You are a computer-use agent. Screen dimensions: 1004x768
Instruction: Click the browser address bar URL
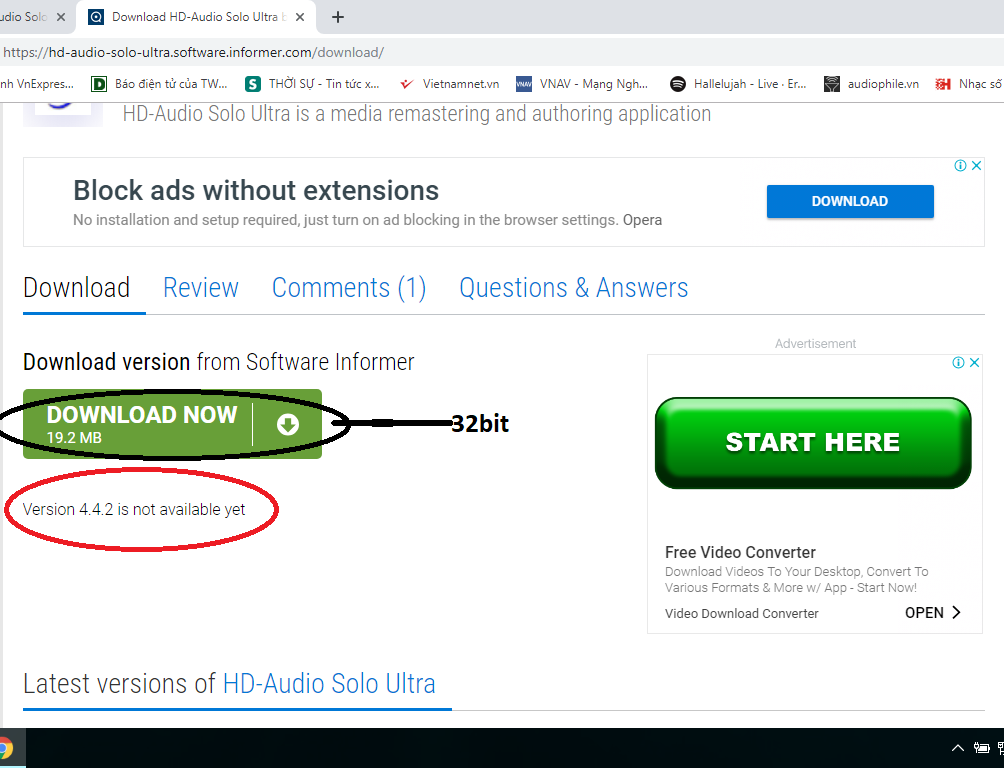[193, 53]
